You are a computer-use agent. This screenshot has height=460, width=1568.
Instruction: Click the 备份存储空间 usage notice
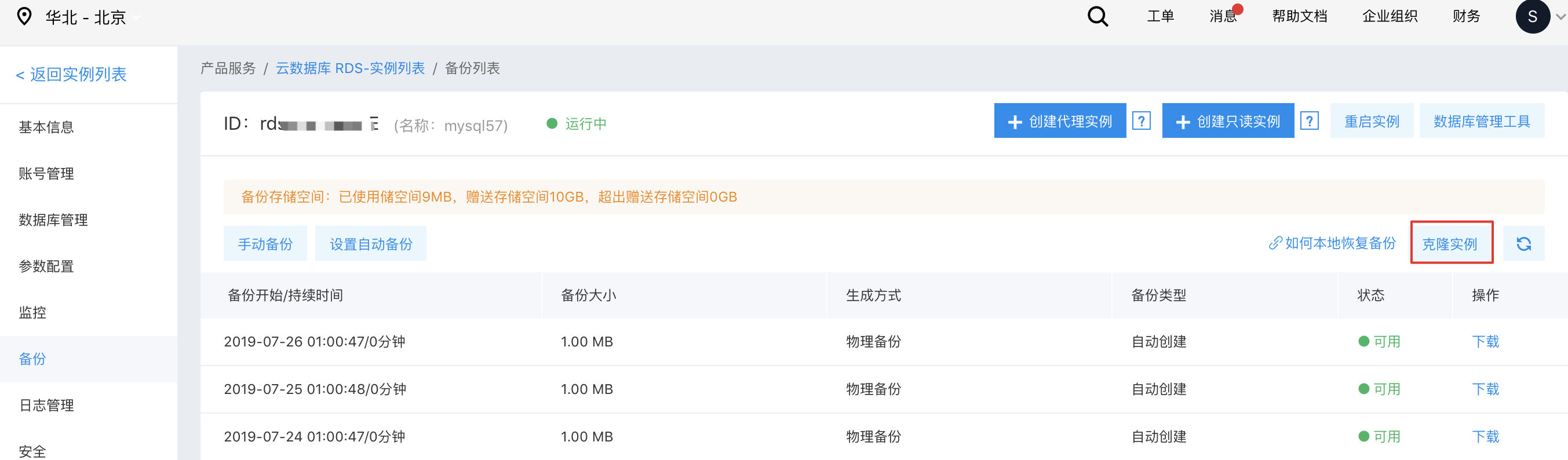[883, 196]
